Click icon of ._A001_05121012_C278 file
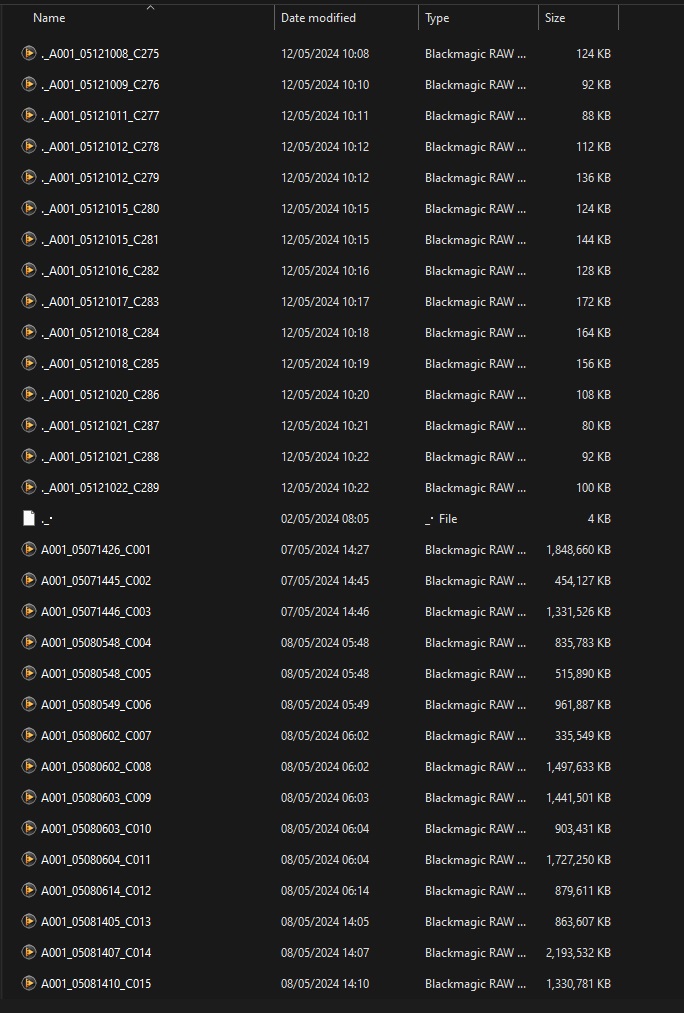 [x=28, y=146]
